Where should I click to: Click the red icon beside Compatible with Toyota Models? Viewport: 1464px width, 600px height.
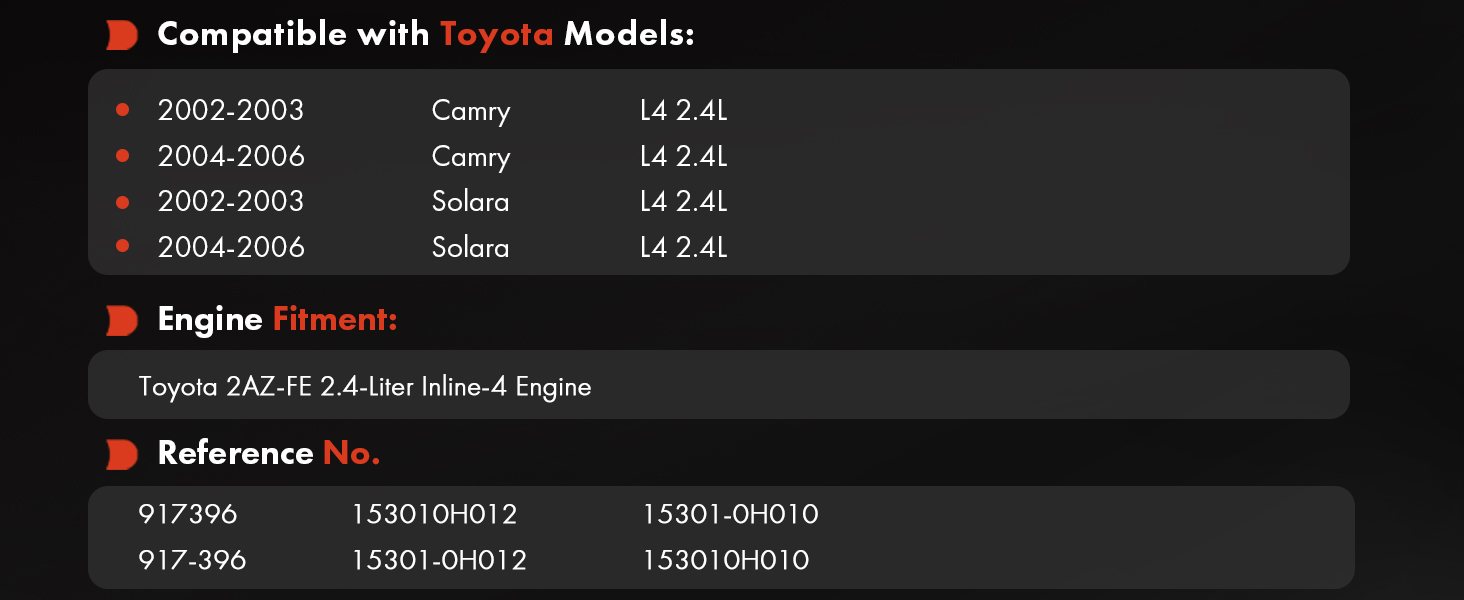point(122,35)
